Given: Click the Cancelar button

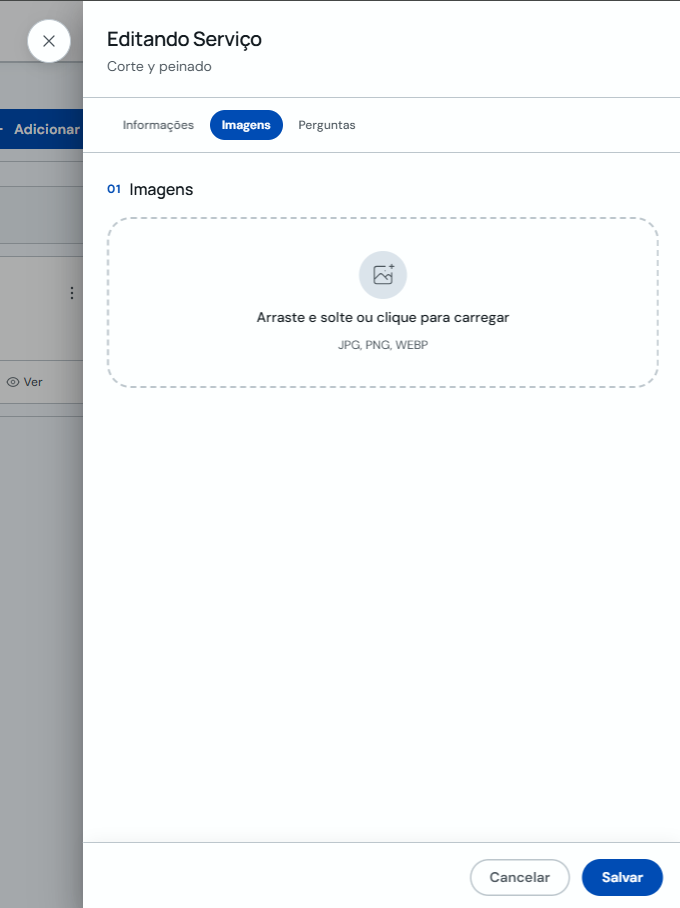Looking at the screenshot, I should pos(520,877).
